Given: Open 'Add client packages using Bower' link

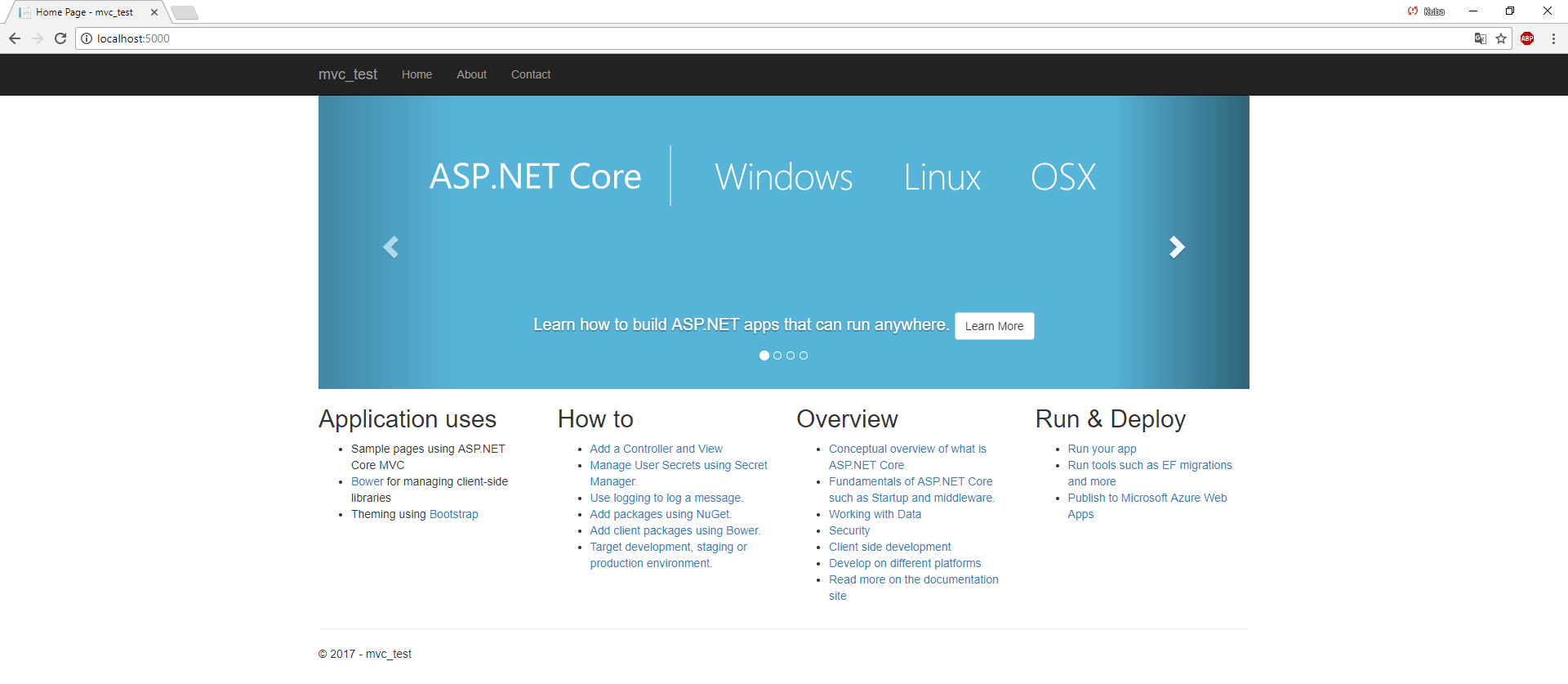Looking at the screenshot, I should 675,530.
